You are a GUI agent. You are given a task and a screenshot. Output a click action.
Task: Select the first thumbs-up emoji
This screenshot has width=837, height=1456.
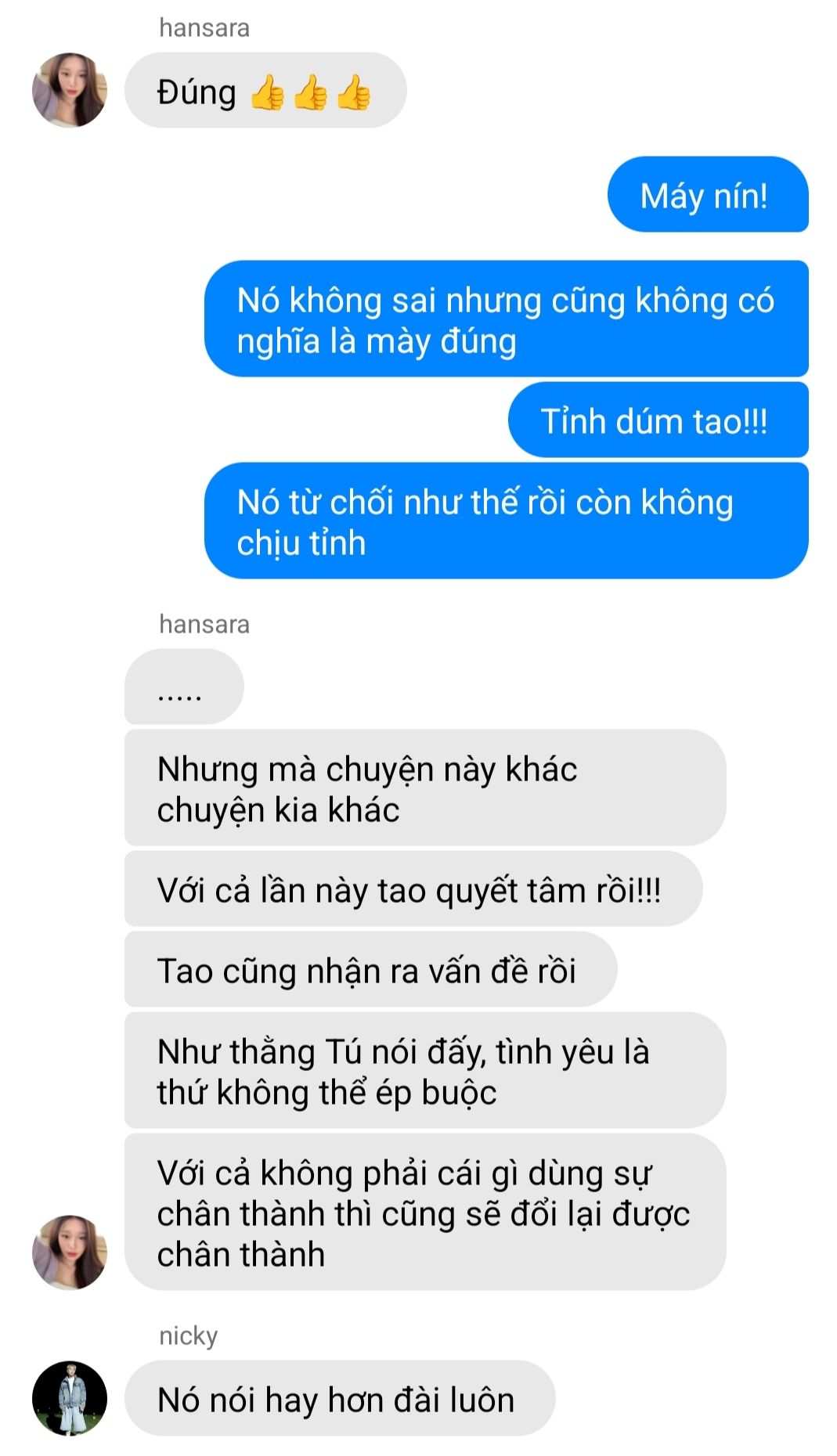click(x=267, y=92)
